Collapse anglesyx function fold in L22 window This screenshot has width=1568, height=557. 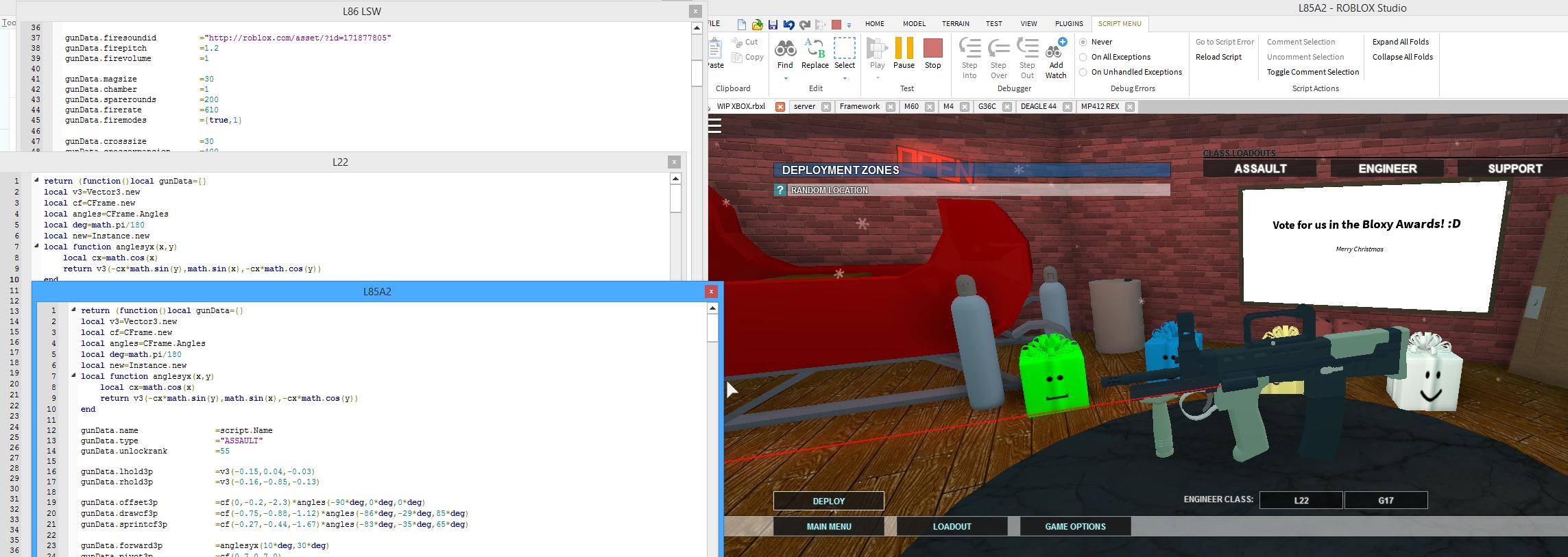tap(36, 246)
